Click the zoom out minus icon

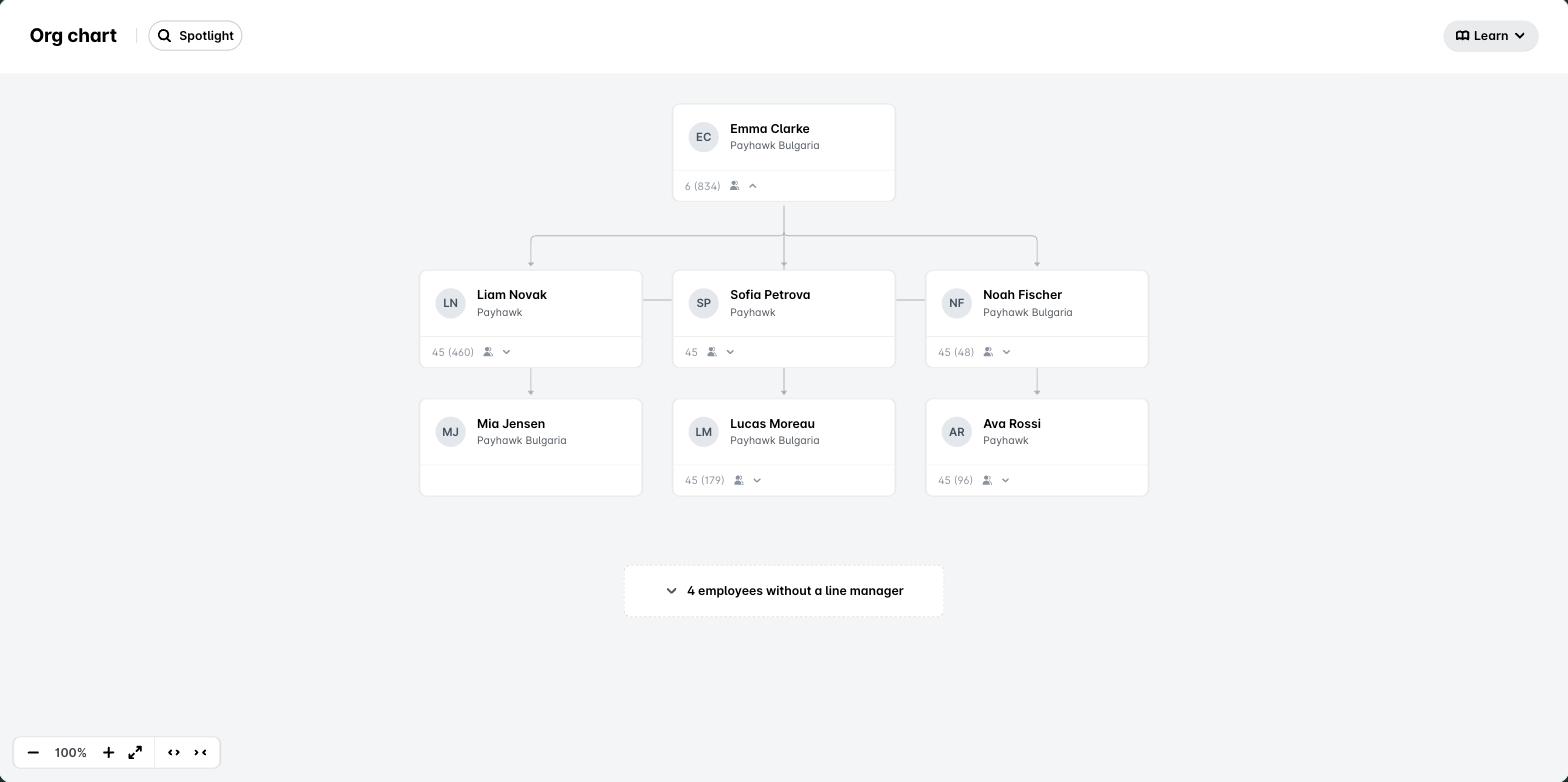pos(33,752)
